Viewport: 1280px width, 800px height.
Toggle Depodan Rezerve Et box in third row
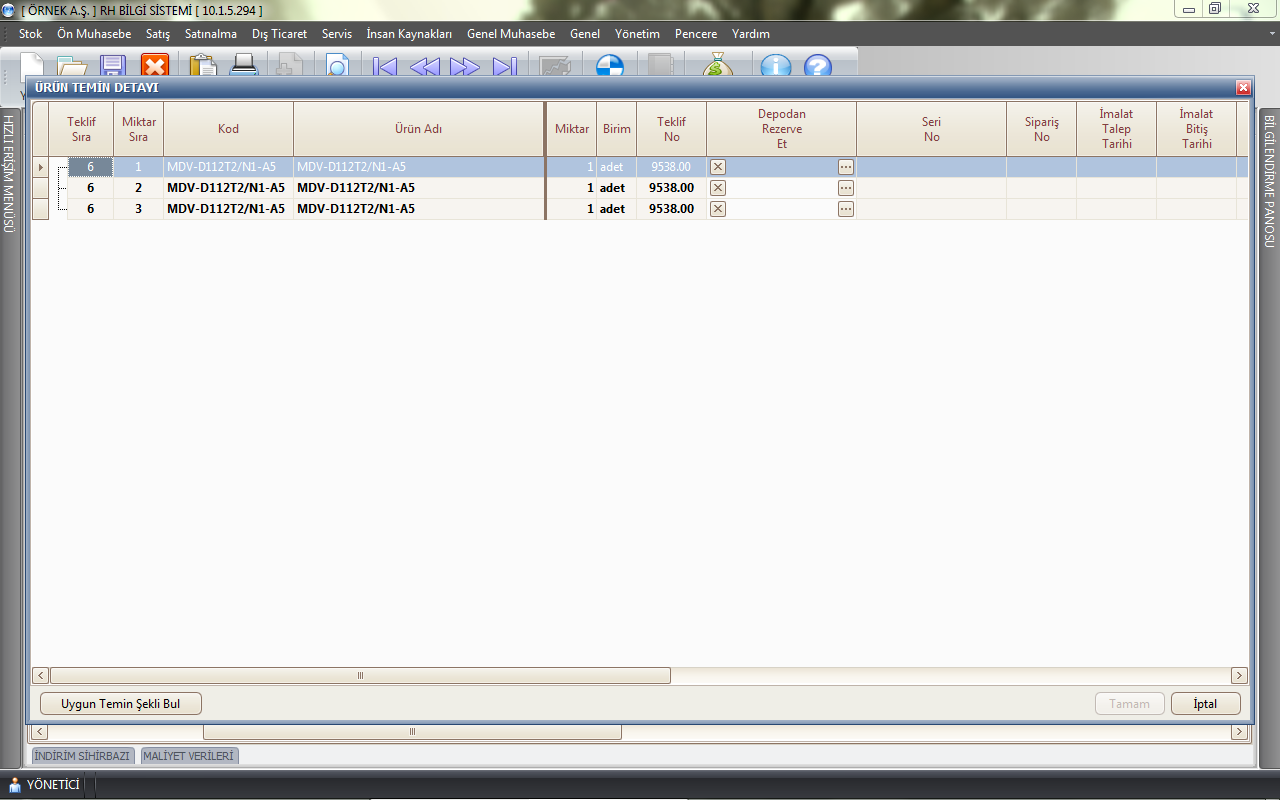tap(718, 209)
